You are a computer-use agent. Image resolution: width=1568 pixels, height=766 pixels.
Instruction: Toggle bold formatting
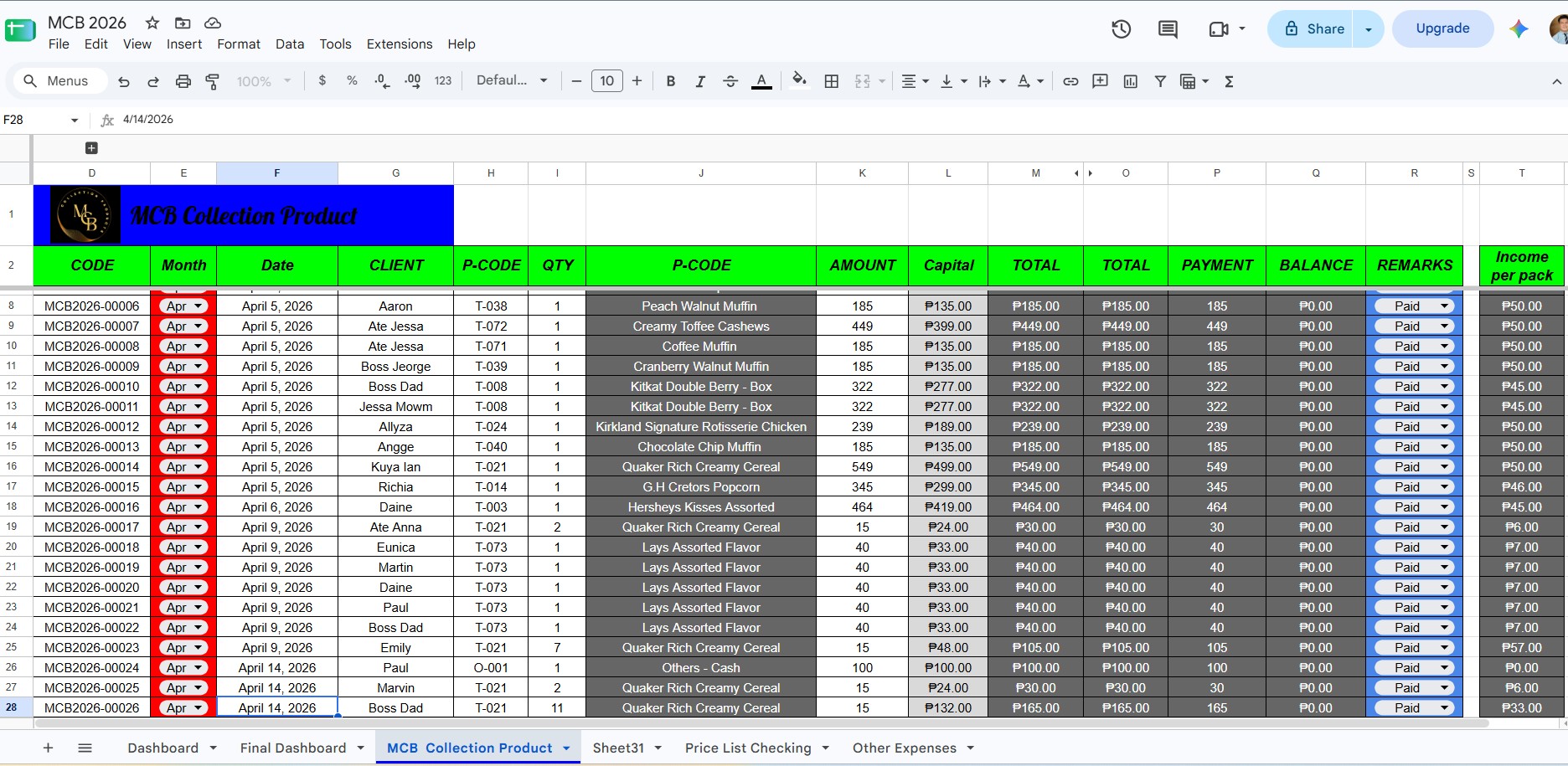(670, 81)
